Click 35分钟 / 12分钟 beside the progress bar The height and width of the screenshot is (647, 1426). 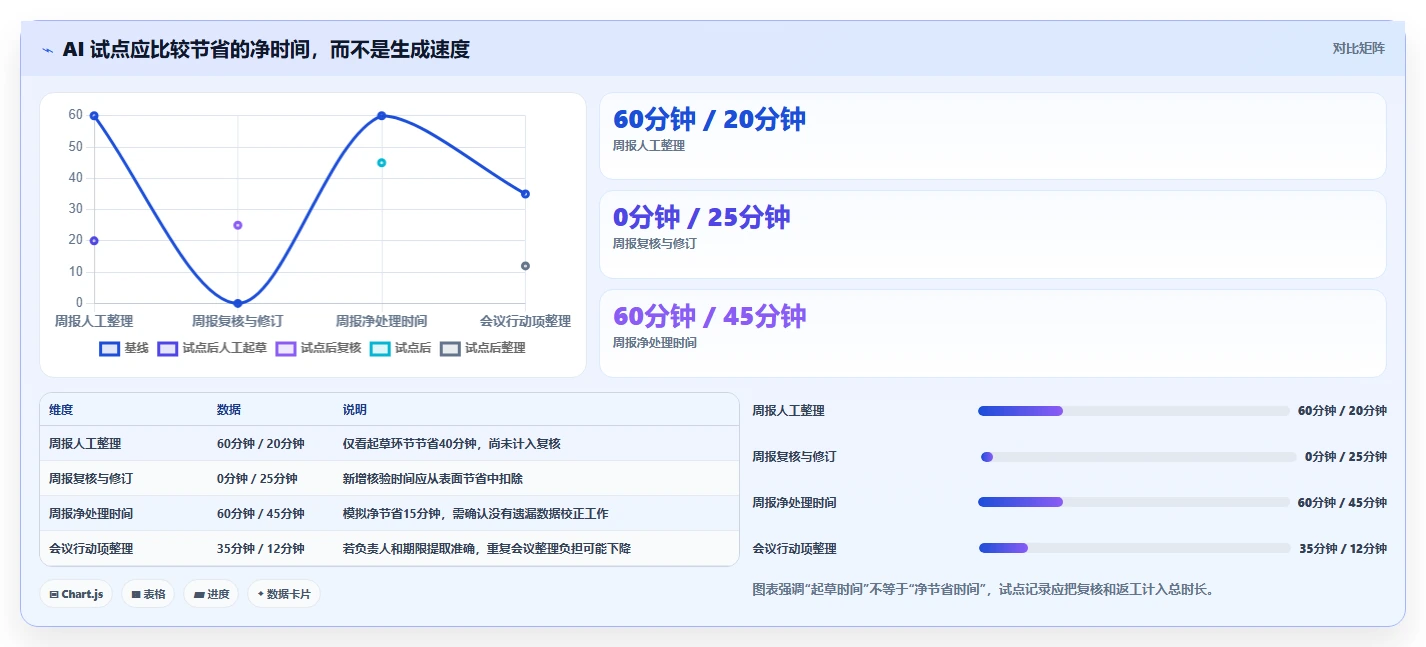point(1343,549)
